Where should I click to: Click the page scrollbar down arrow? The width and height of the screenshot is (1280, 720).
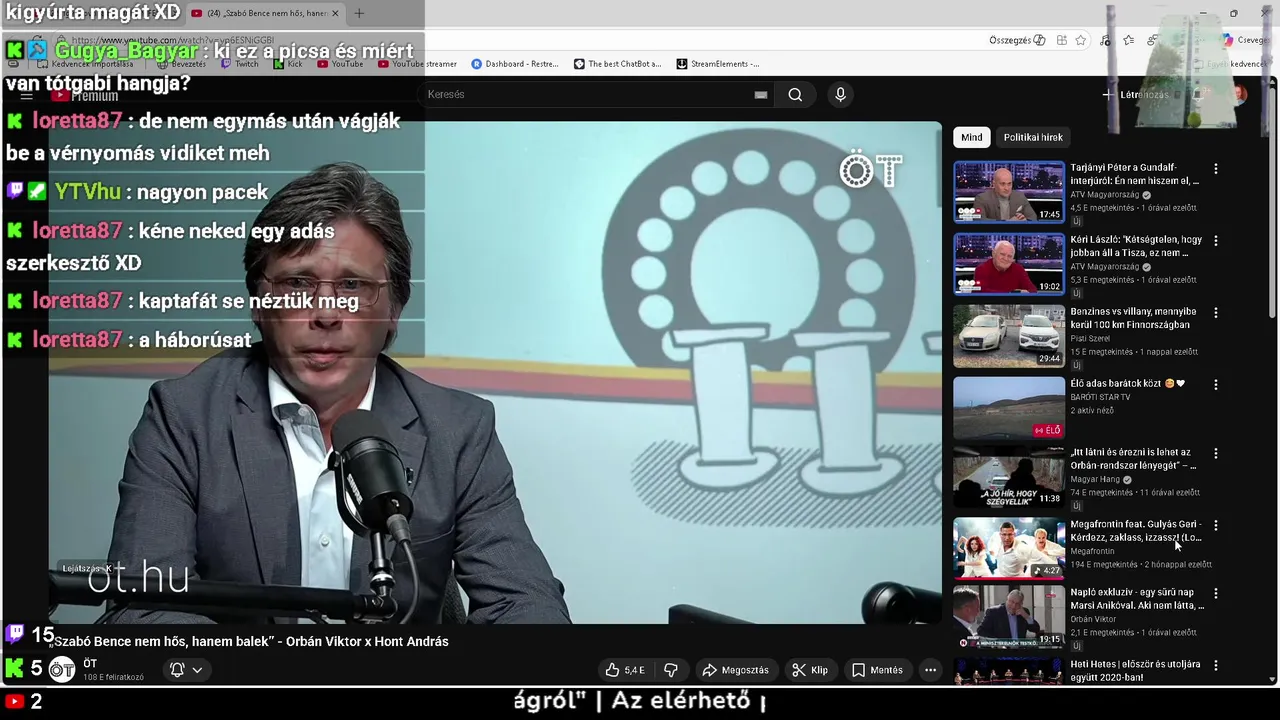[1272, 679]
